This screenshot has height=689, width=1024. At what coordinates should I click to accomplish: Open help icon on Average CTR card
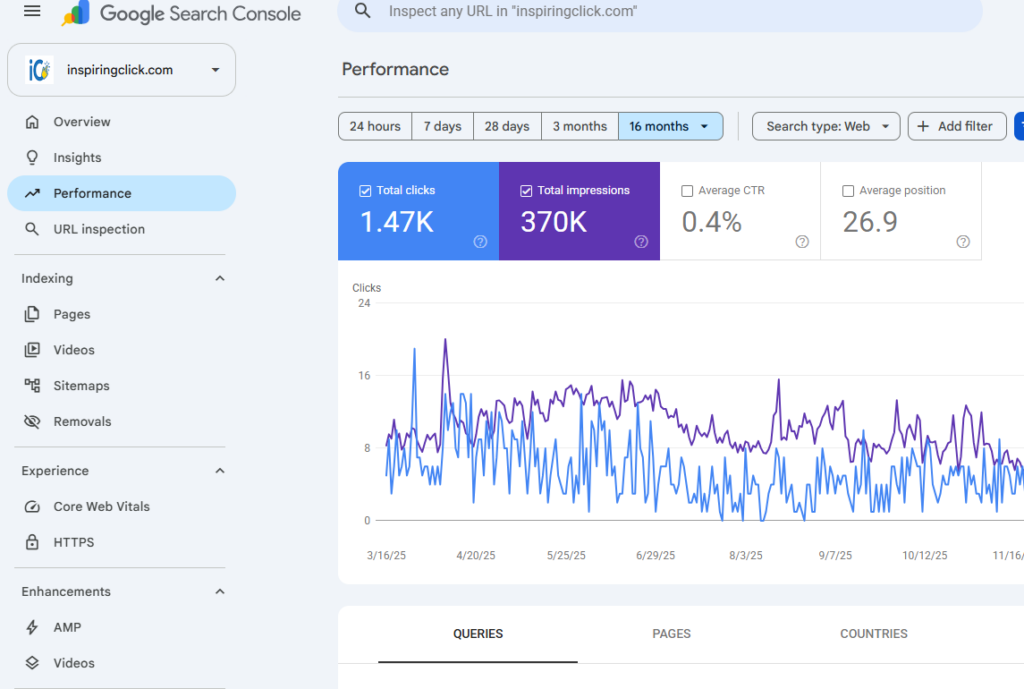(x=802, y=242)
